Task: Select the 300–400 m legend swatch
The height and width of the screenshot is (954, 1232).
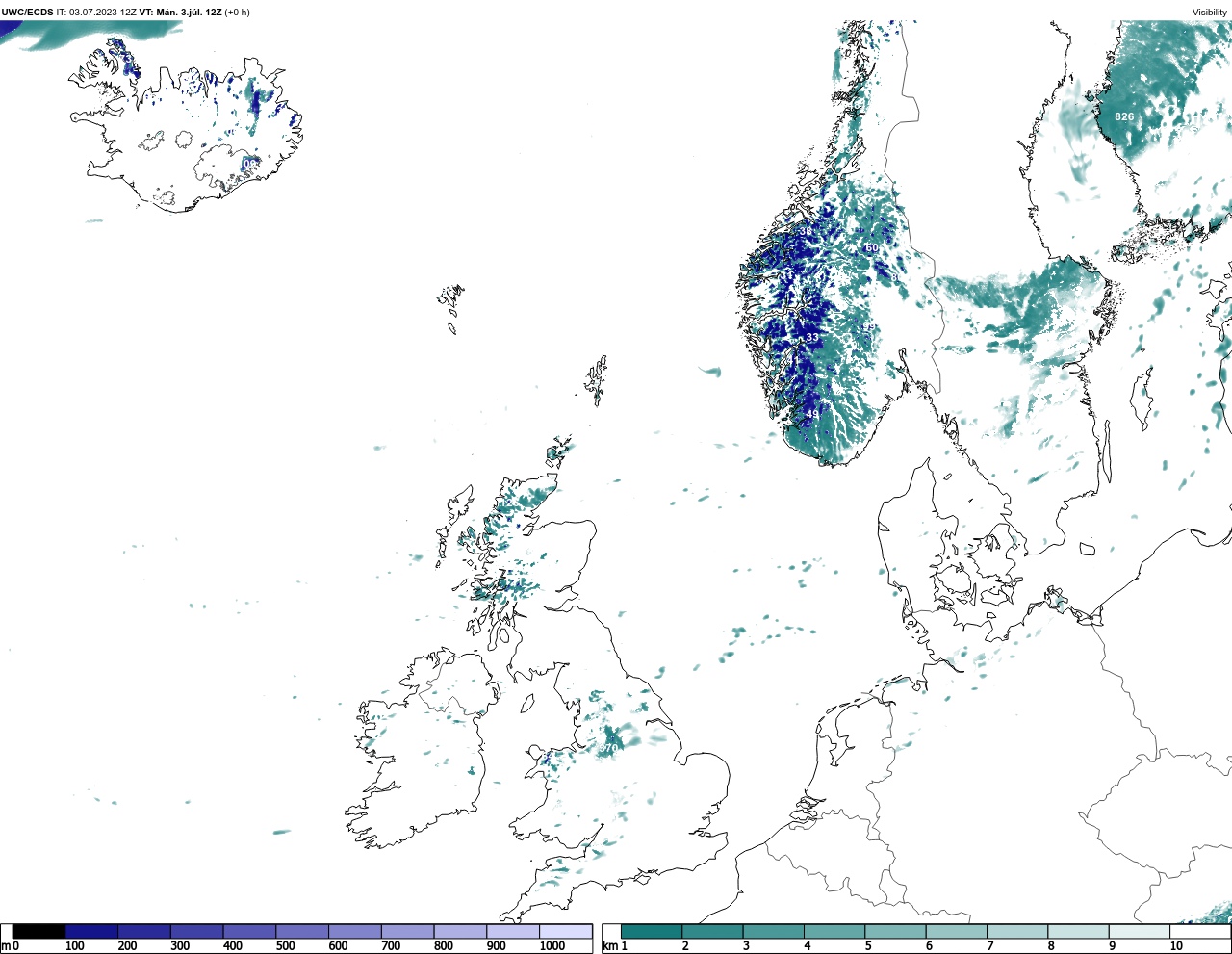Action: [196, 931]
